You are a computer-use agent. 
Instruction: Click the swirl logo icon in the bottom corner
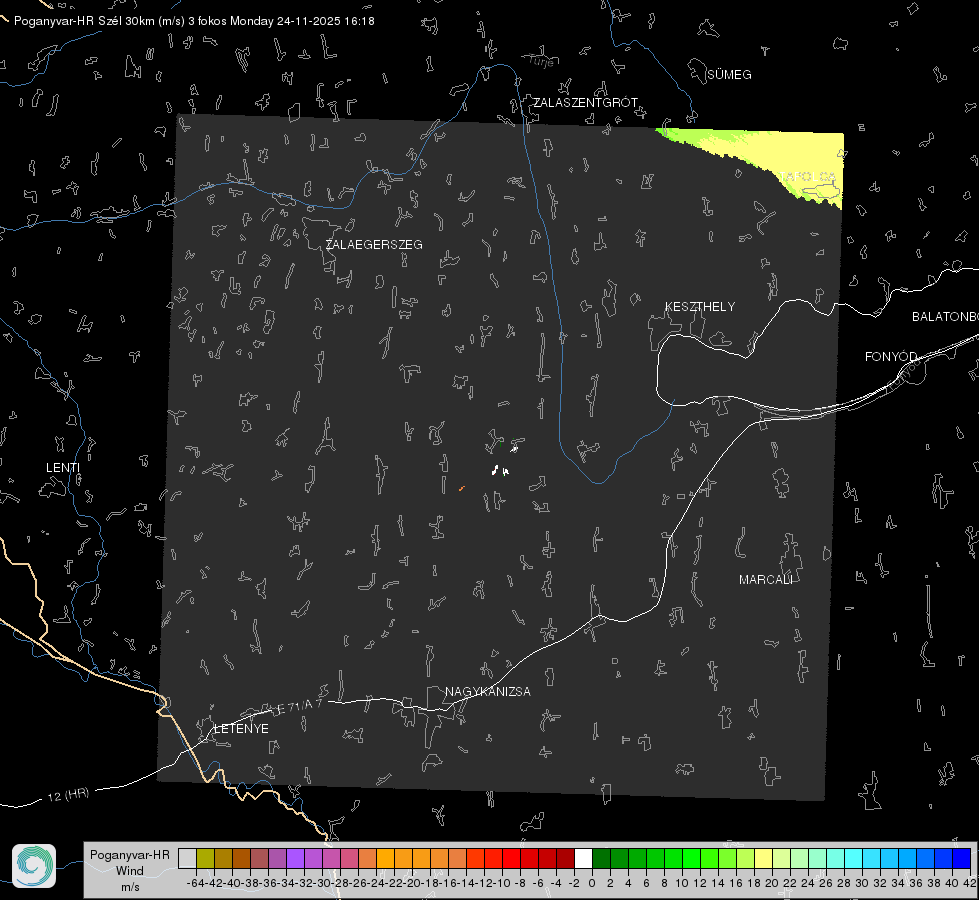[x=34, y=866]
